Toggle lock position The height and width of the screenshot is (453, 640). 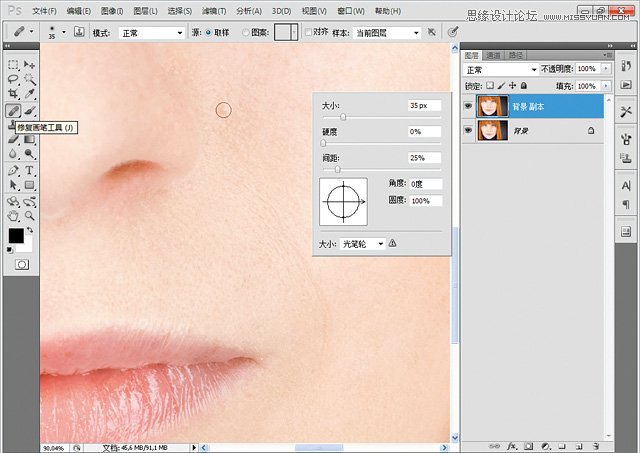pos(513,85)
